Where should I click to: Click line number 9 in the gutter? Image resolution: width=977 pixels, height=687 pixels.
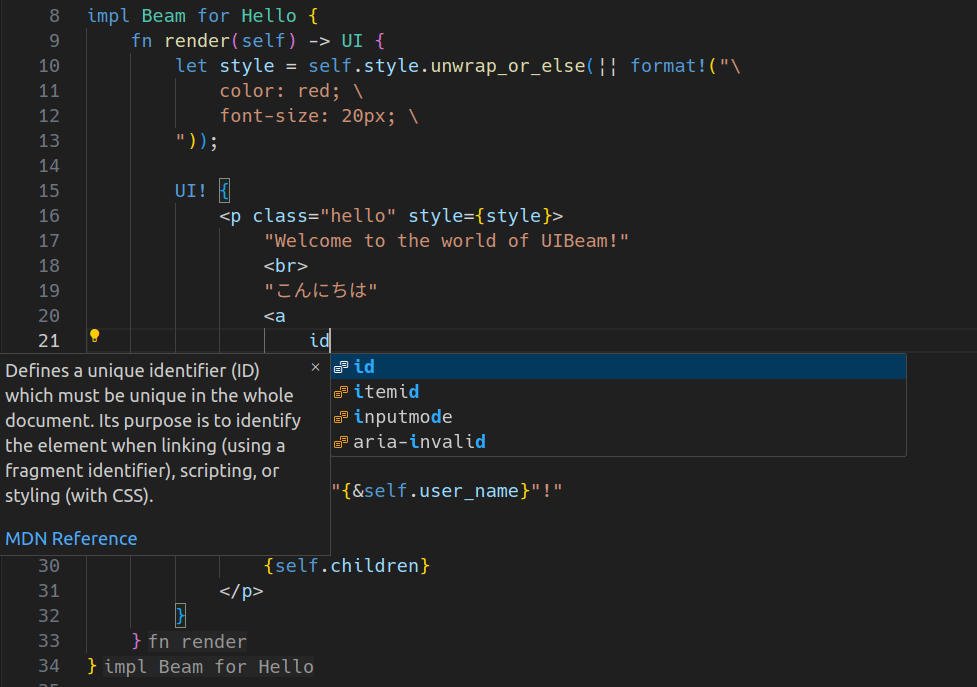click(54, 41)
